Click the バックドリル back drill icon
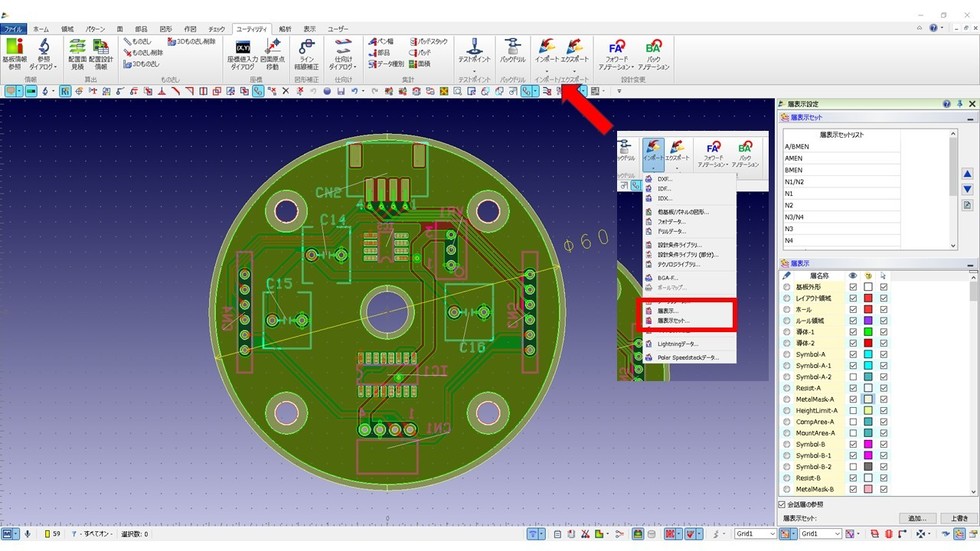Image resolution: width=980 pixels, height=551 pixels. [513, 52]
